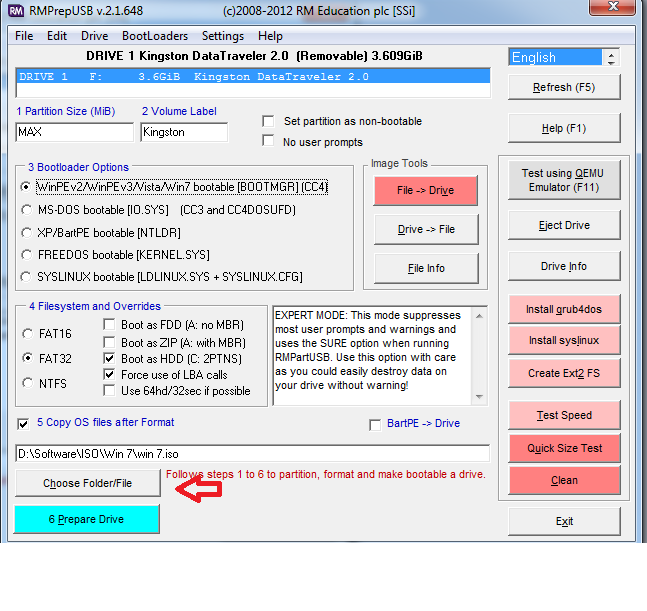Click language spinner up arrow
This screenshot has height=611, width=647.
click(611, 54)
